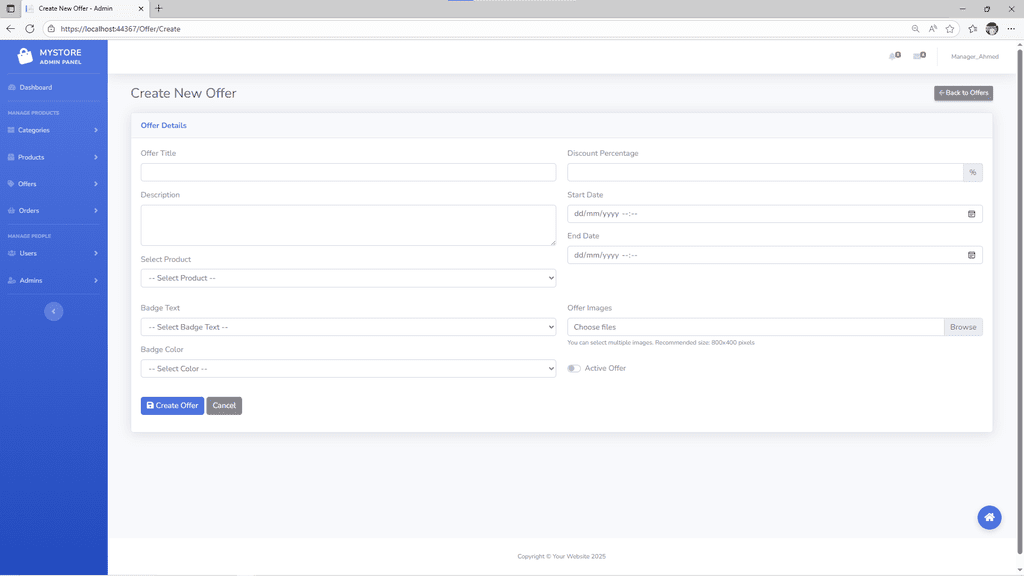Click the Description text area
This screenshot has width=1024, height=576.
pos(348,225)
